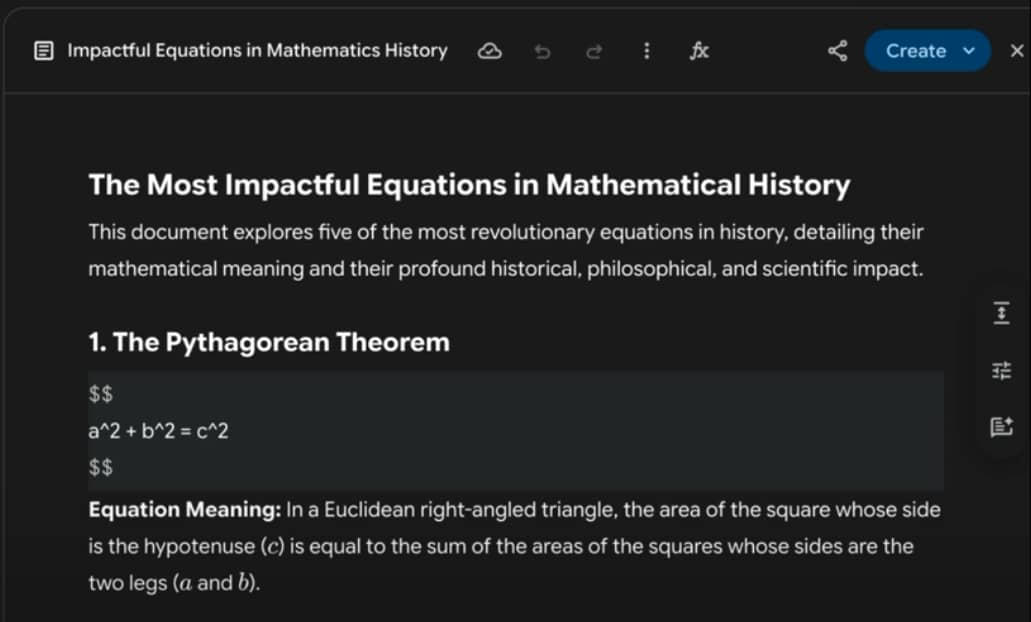Close the document panel with the X
Viewport: 1031px width, 622px height.
tap(1016, 50)
